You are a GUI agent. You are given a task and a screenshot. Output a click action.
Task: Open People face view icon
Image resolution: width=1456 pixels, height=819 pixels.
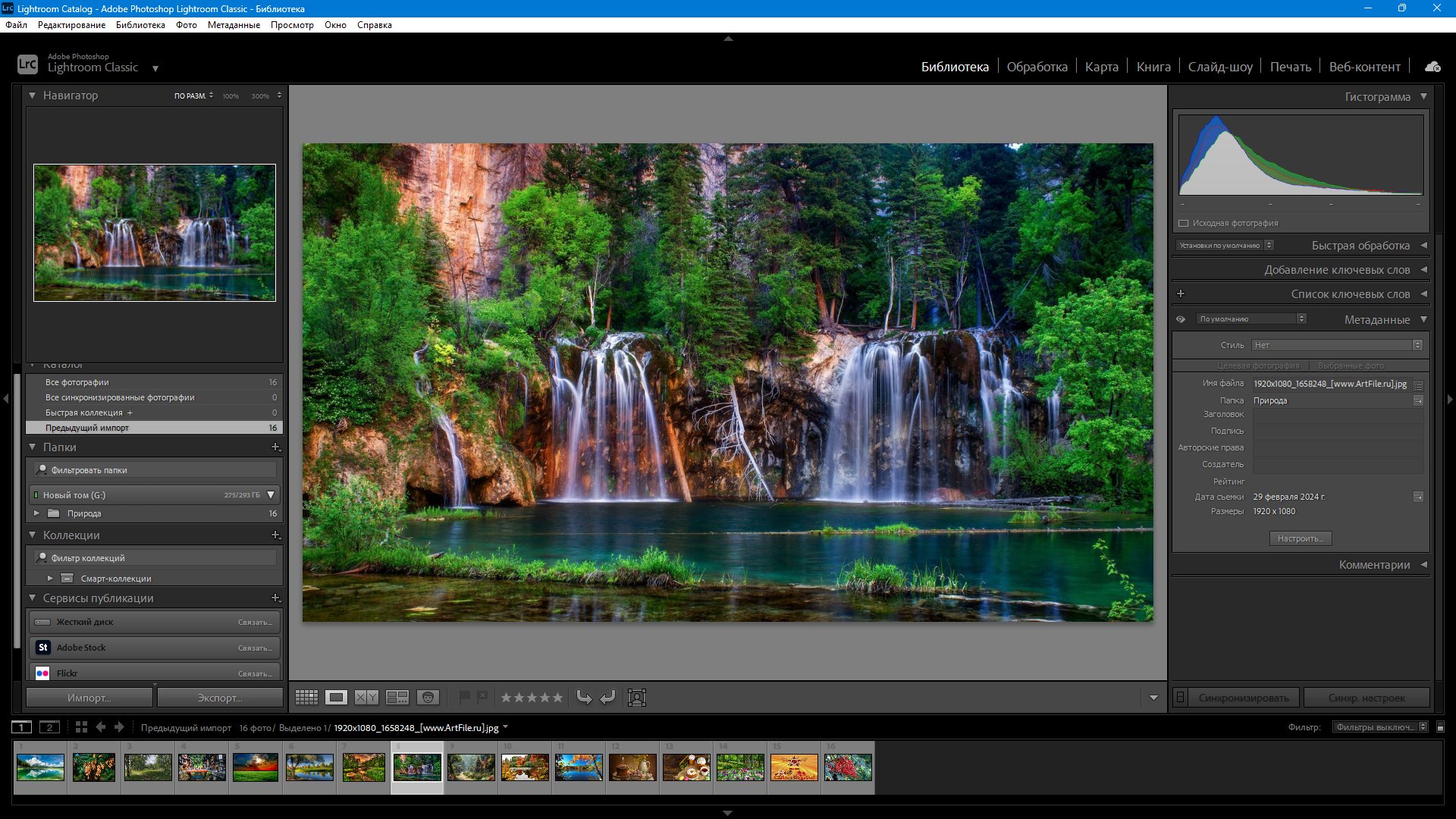point(428,698)
